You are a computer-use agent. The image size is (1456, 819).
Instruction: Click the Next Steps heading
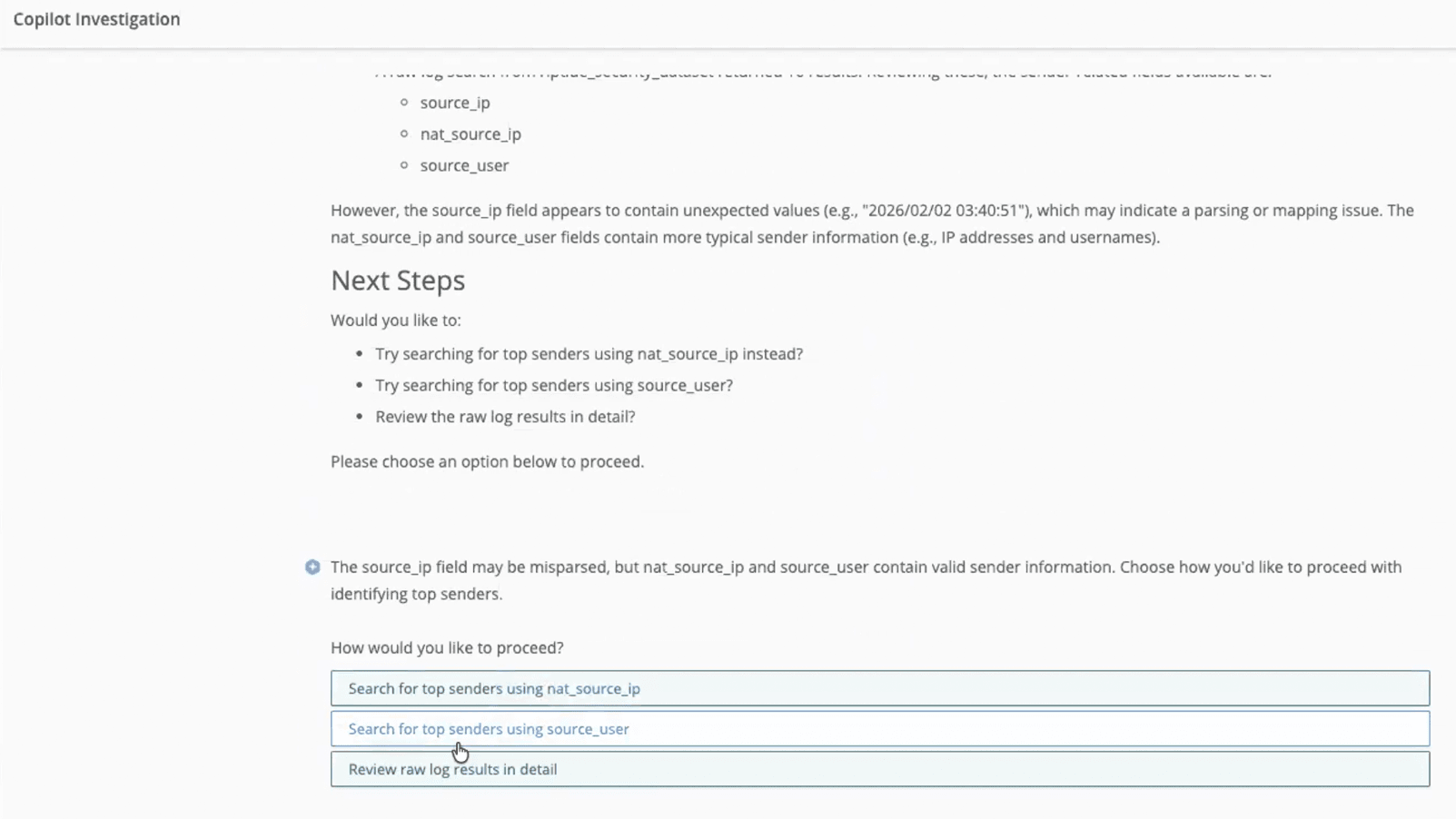398,281
